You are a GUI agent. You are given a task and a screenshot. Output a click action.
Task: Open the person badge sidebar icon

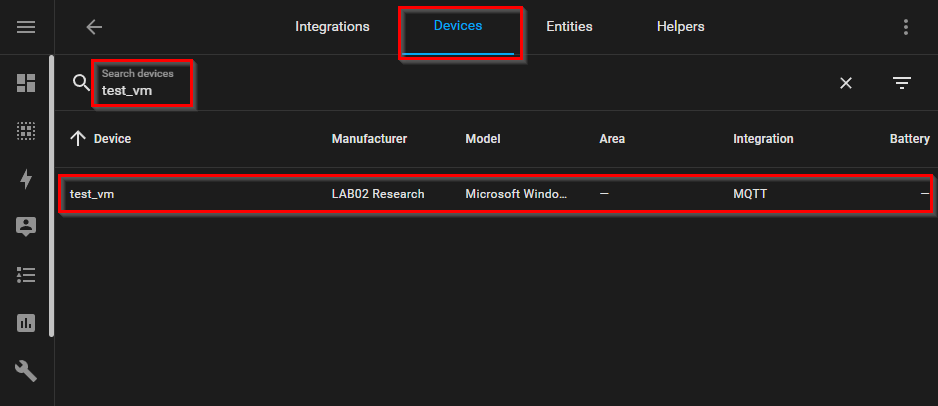[26, 227]
